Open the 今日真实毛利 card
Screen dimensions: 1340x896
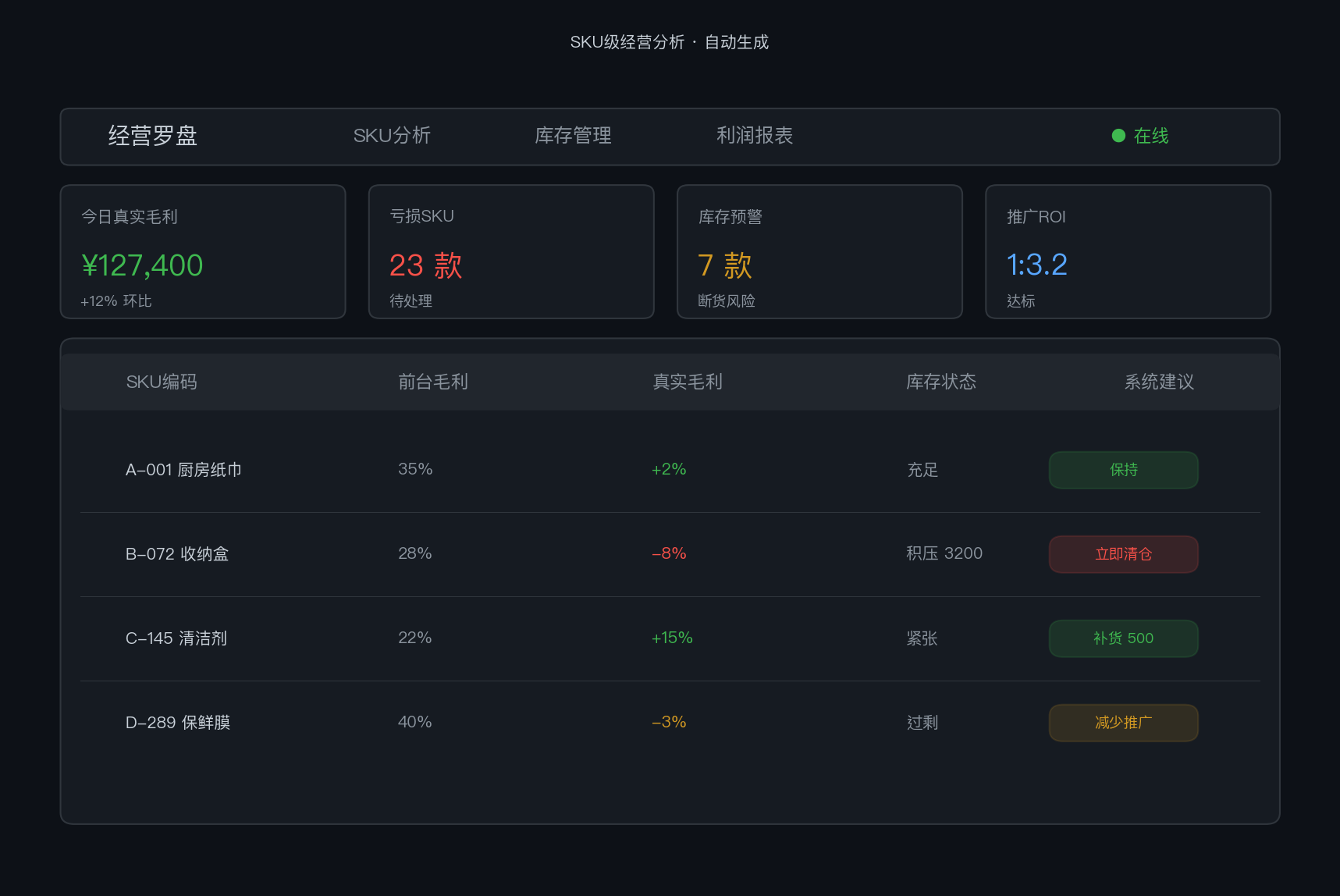point(203,251)
